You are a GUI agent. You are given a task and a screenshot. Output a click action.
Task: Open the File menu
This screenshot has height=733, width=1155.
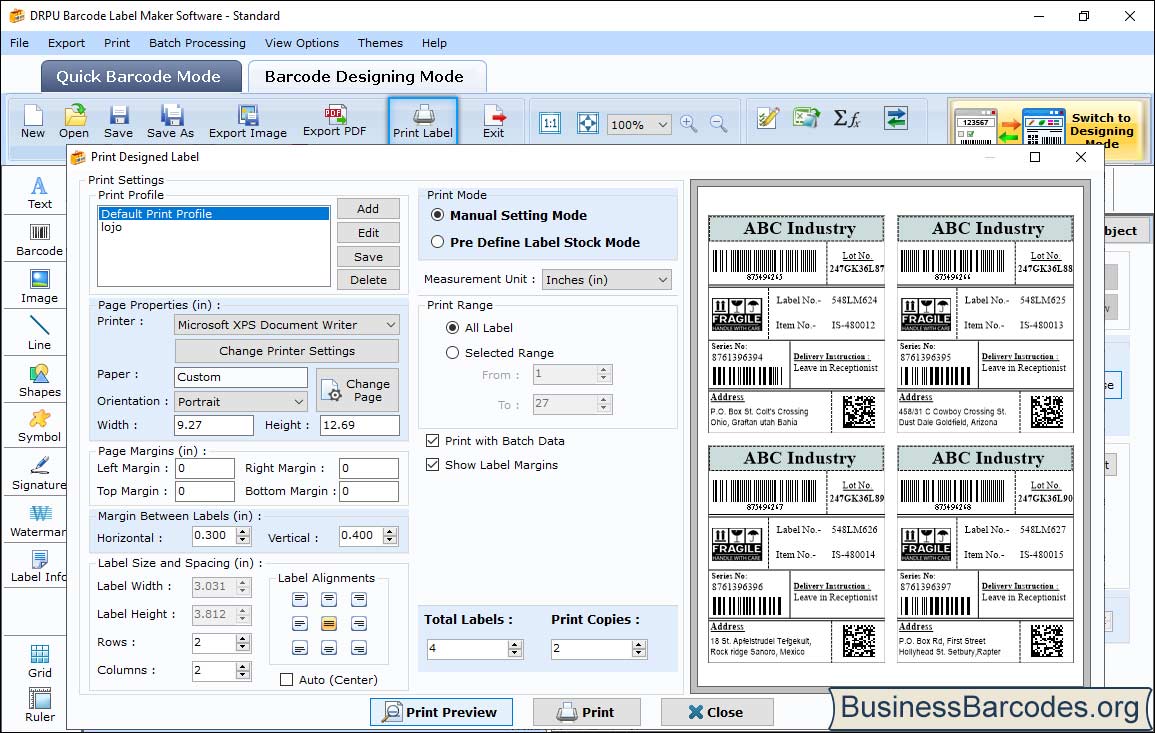click(x=19, y=43)
